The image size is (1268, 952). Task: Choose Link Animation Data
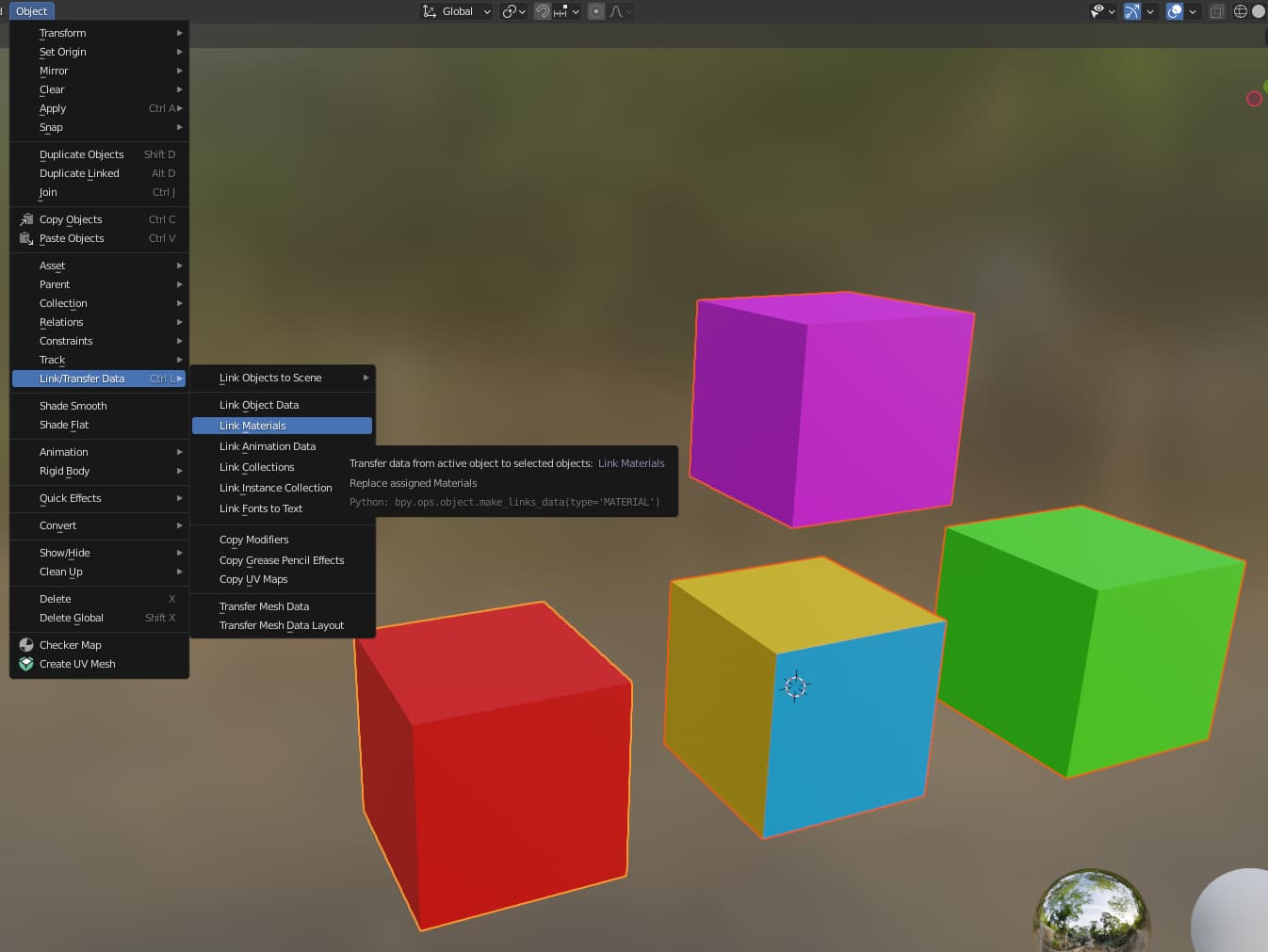(x=283, y=446)
